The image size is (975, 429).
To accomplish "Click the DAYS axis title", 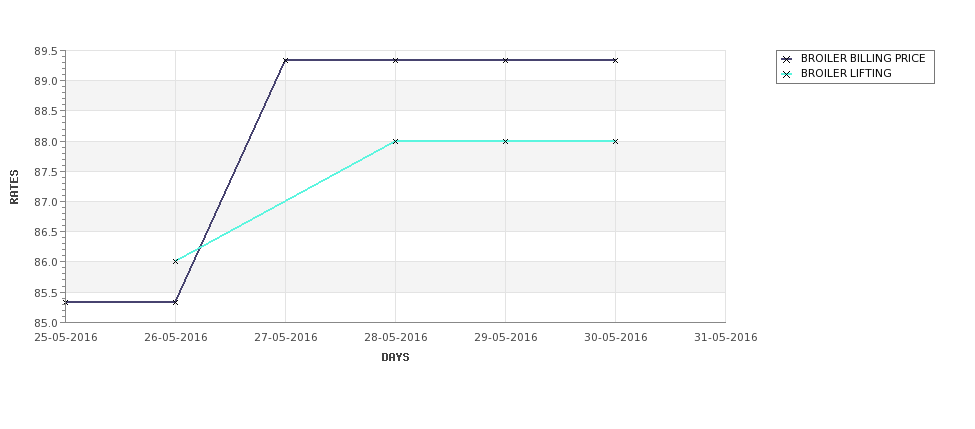I will pos(395,357).
